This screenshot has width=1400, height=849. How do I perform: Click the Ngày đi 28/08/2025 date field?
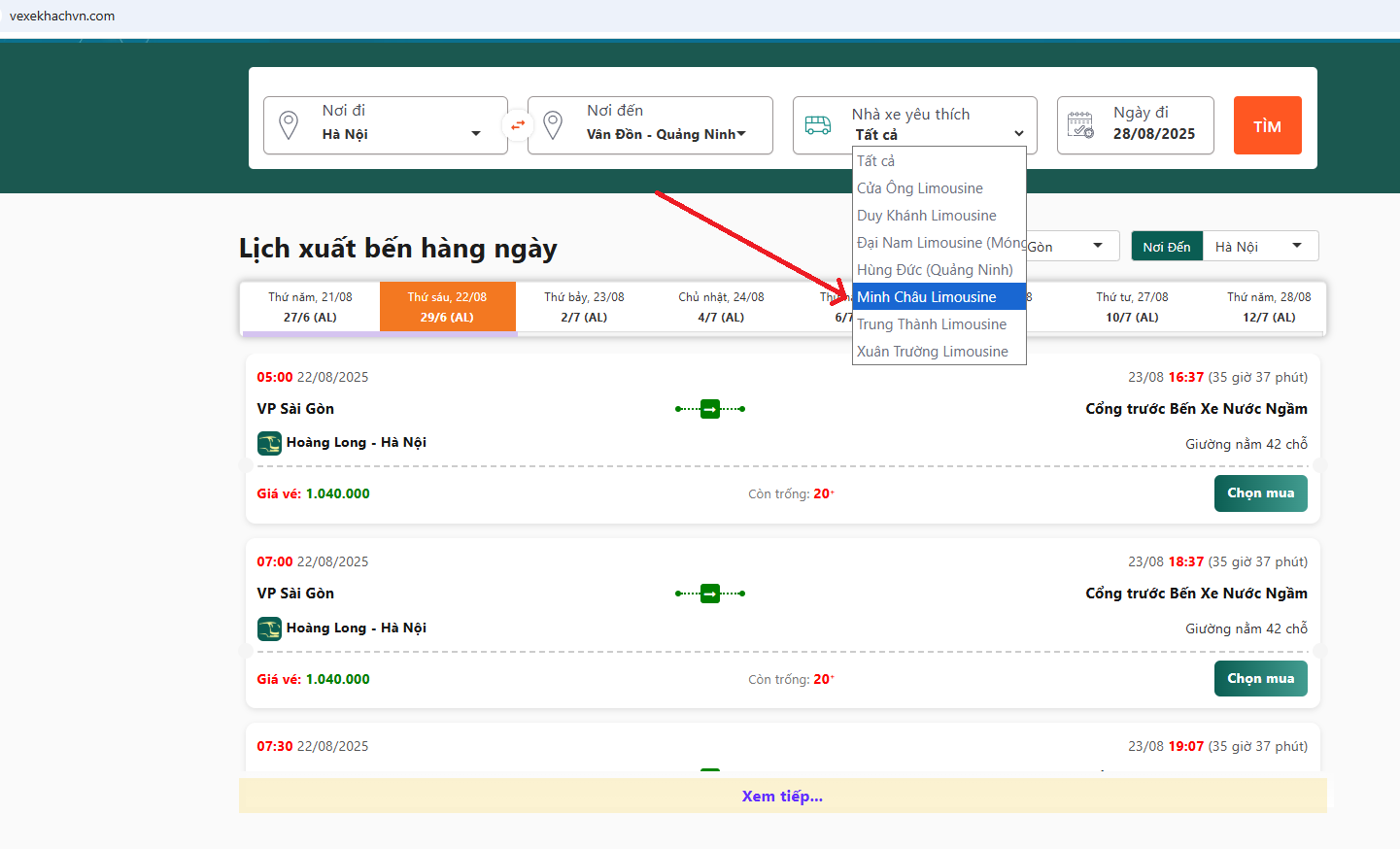click(x=1136, y=125)
